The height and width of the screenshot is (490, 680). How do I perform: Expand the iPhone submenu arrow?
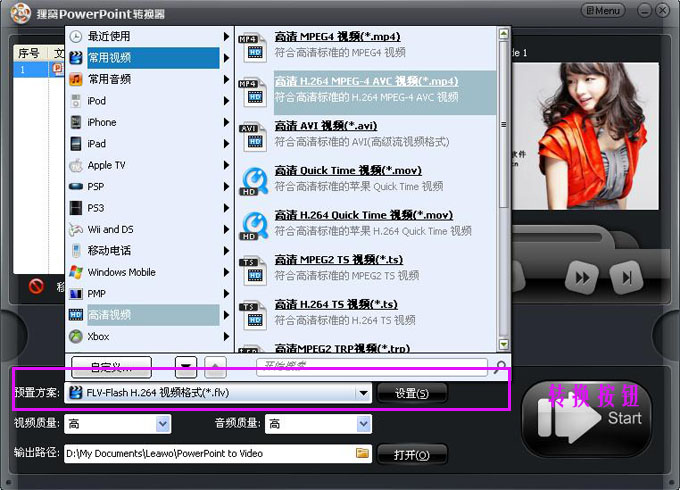[x=226, y=122]
